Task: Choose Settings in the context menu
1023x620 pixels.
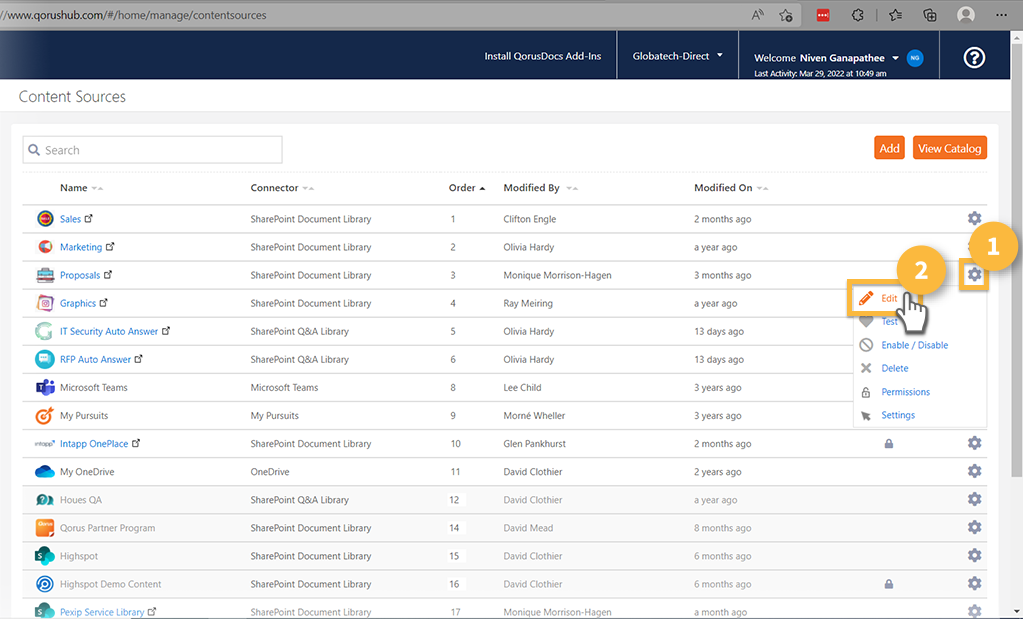Action: 898,415
